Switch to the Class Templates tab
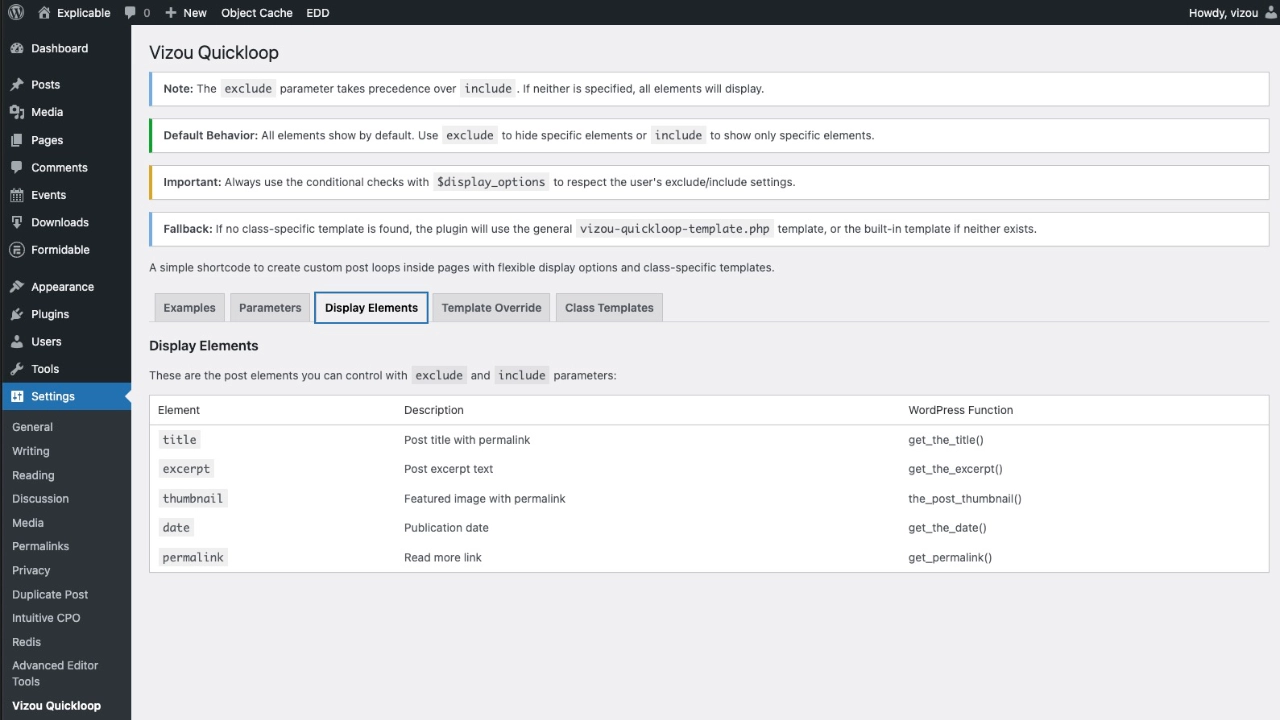The height and width of the screenshot is (720, 1280). [609, 308]
